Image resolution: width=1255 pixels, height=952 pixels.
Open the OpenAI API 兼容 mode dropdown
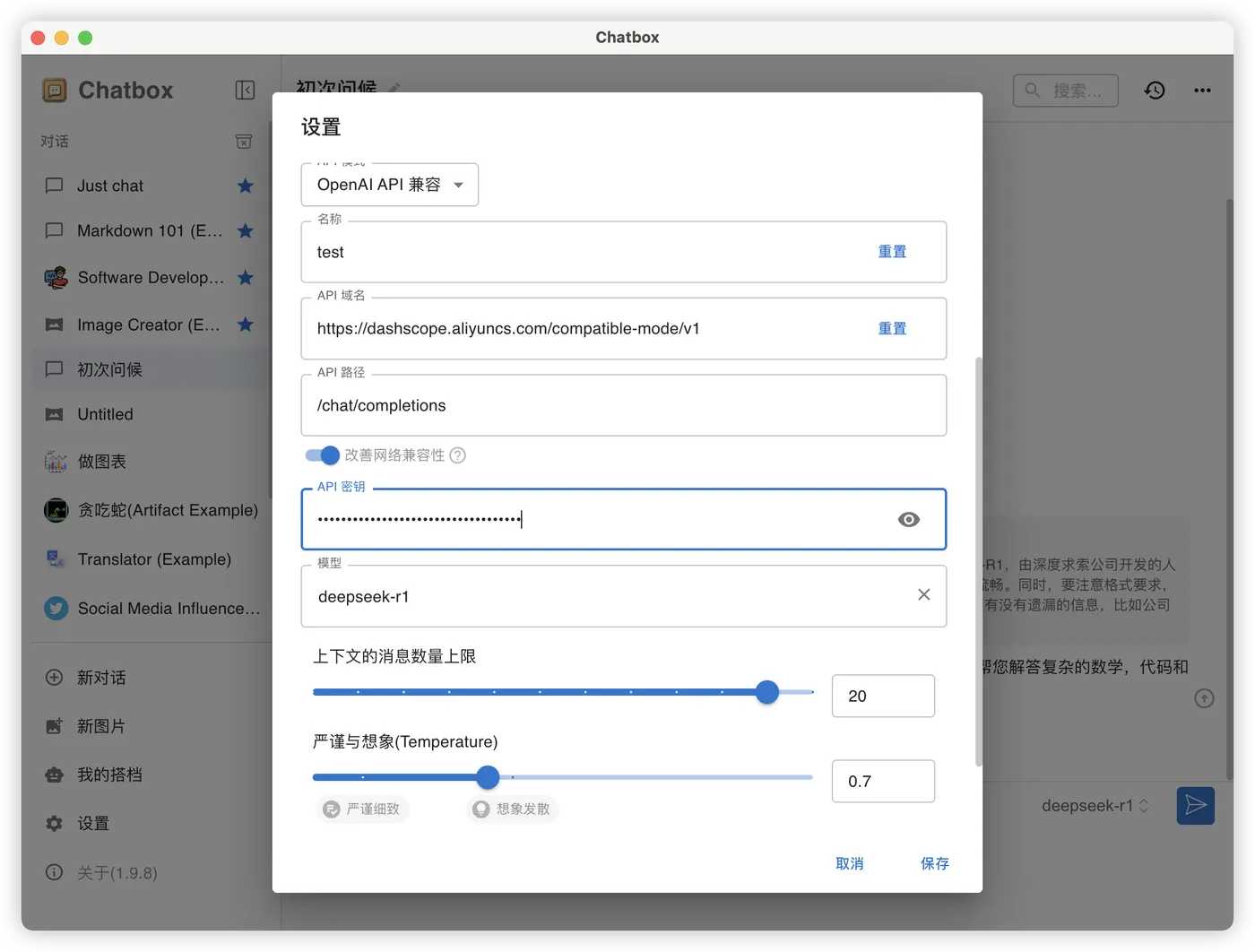click(390, 185)
